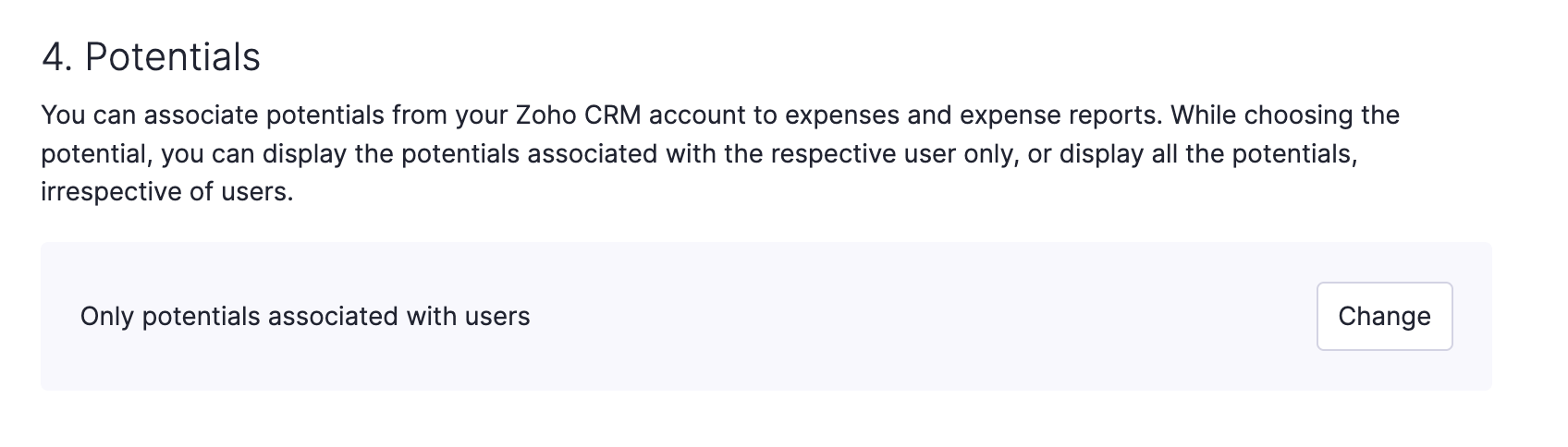Click the Change button

[x=1384, y=316]
